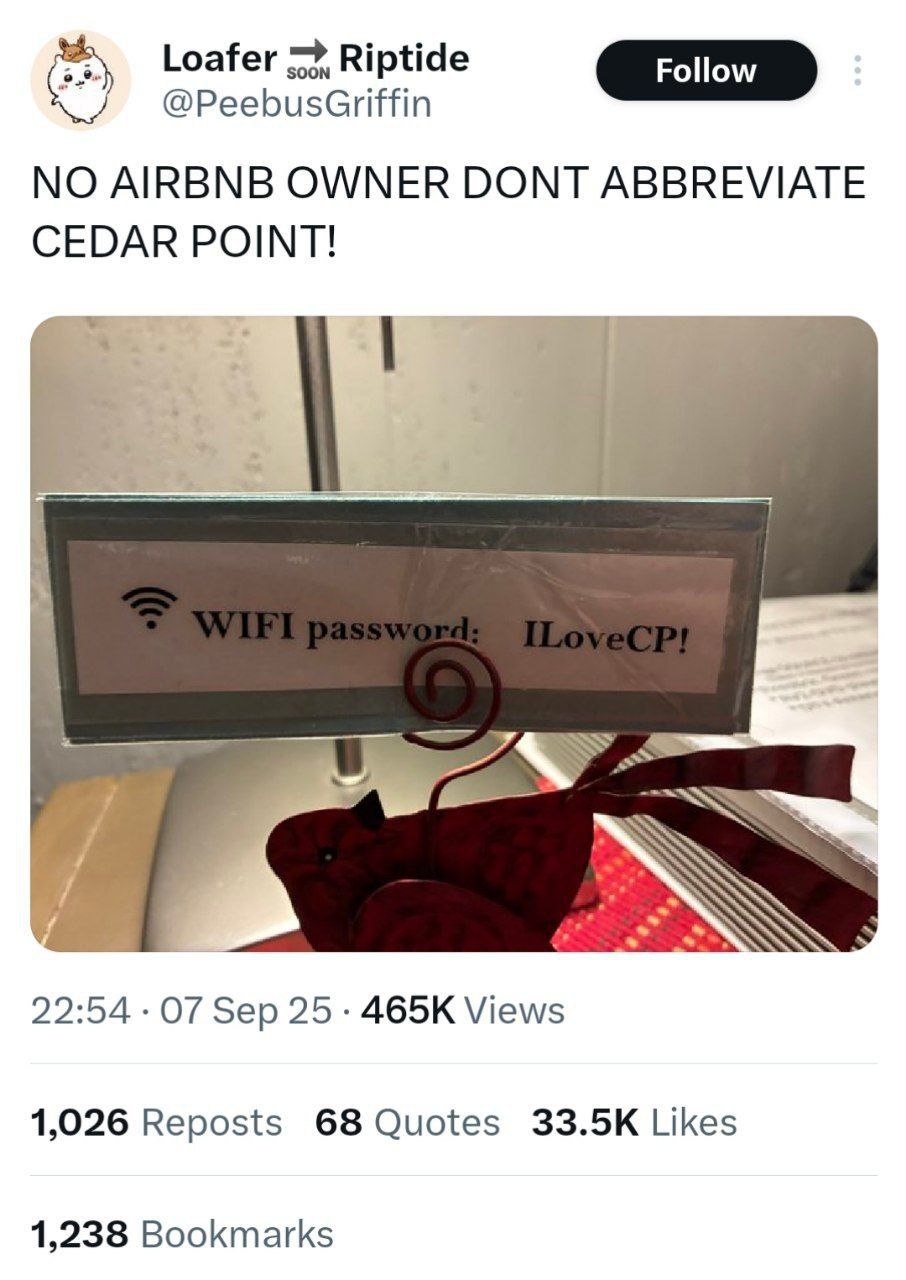The image size is (906, 1280).
Task: Show the 33.5K Likes list
Action: click(x=634, y=1122)
